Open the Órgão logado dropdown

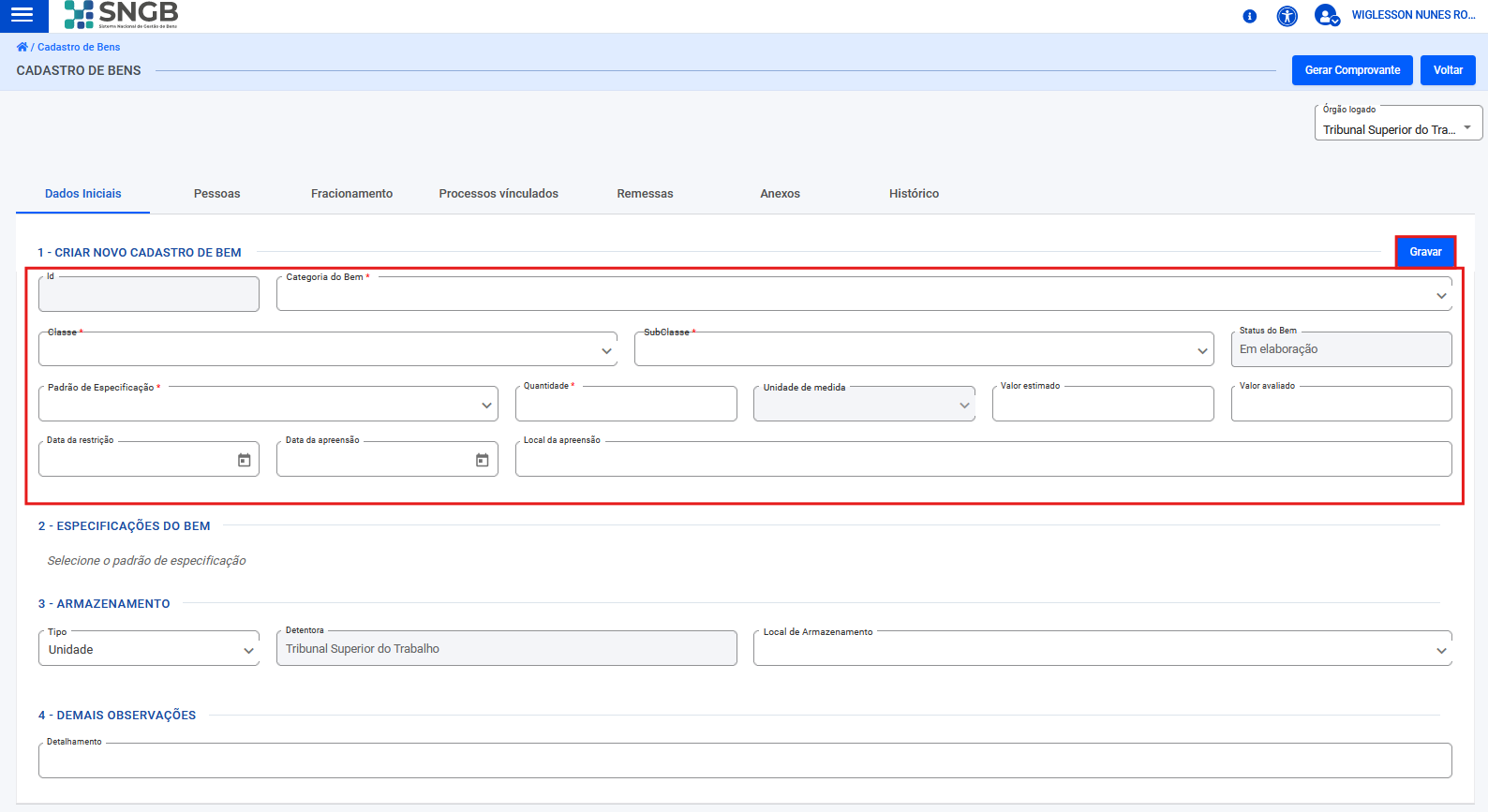point(1398,124)
